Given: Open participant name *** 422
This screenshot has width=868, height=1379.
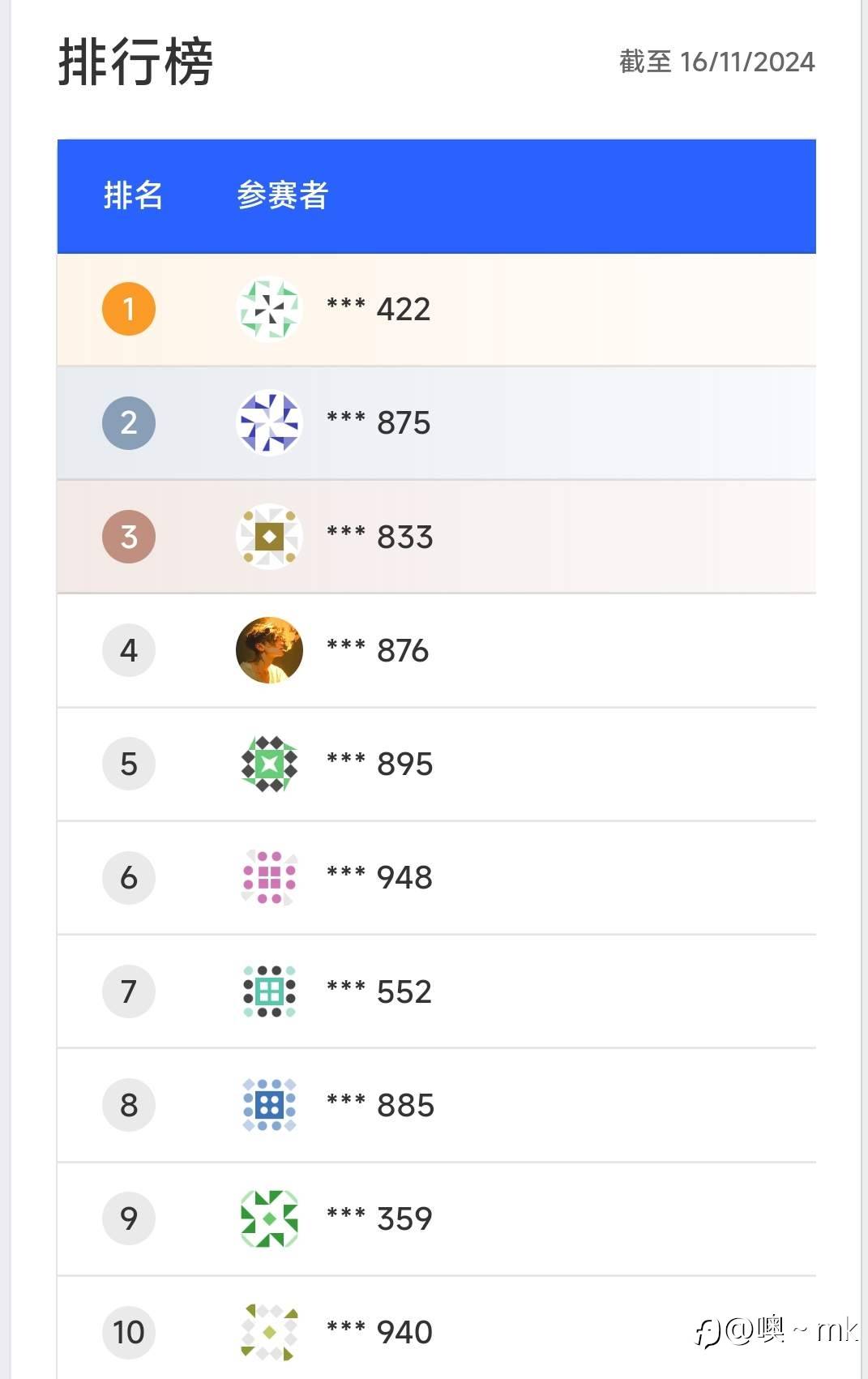Looking at the screenshot, I should pos(378,309).
